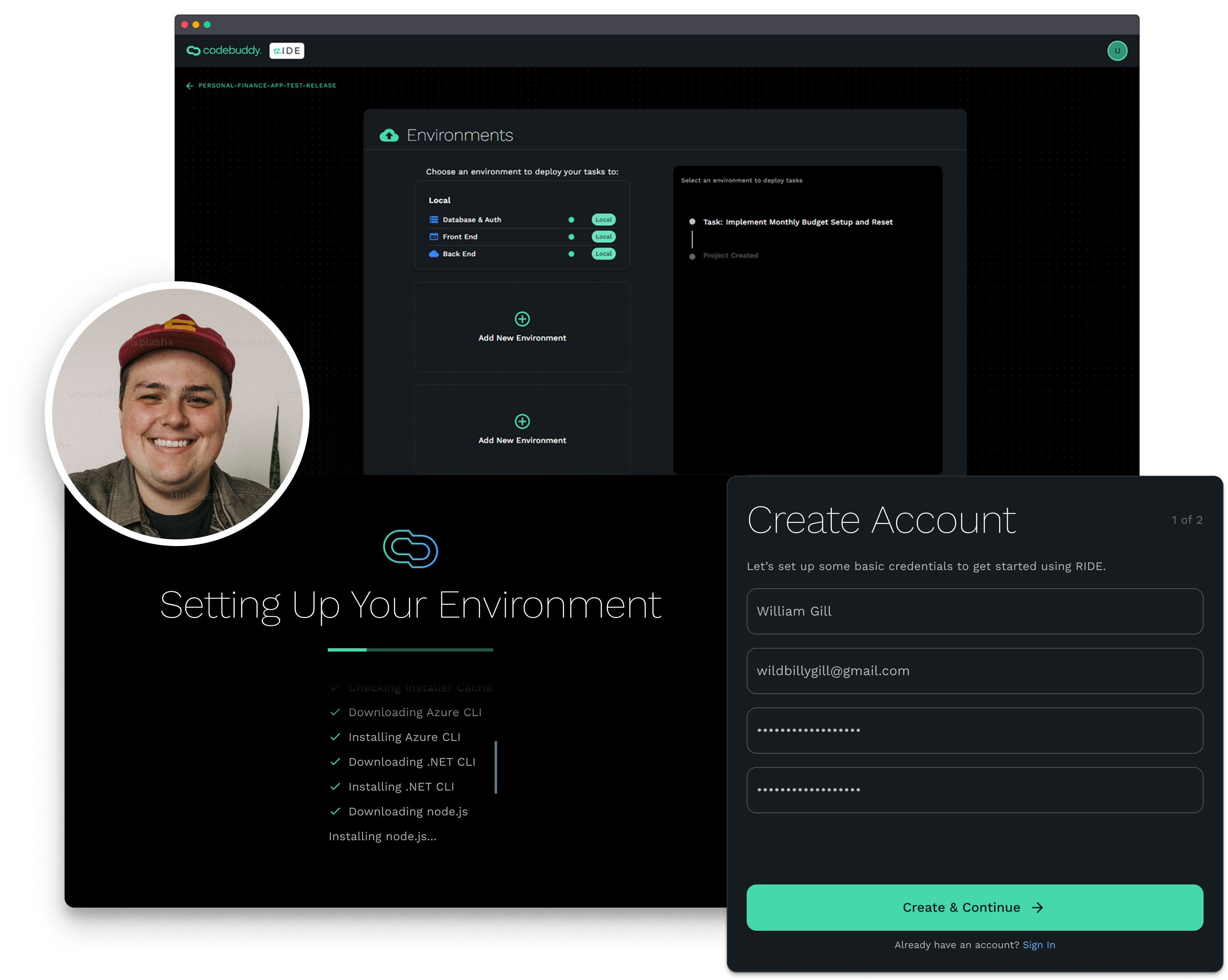Select the Project Created timeline entry

(x=730, y=256)
